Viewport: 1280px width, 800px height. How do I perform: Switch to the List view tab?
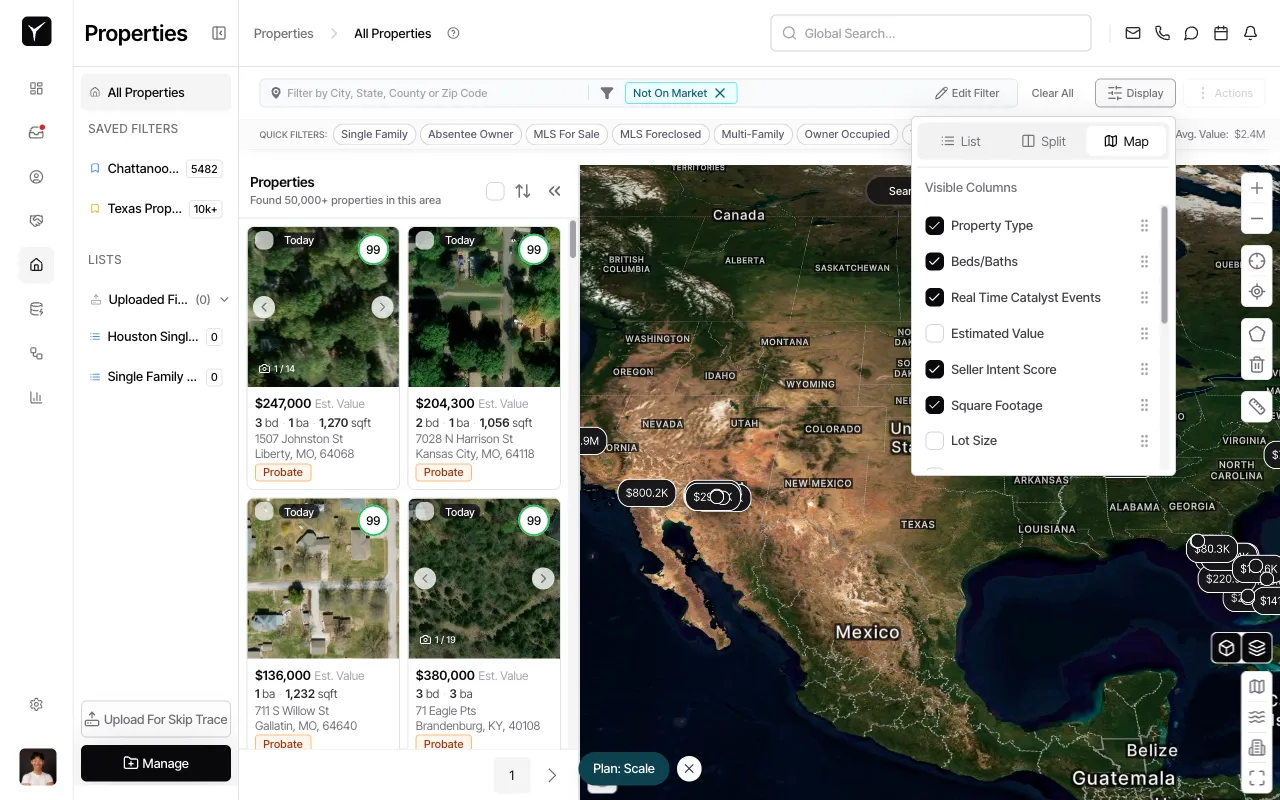[x=960, y=141]
